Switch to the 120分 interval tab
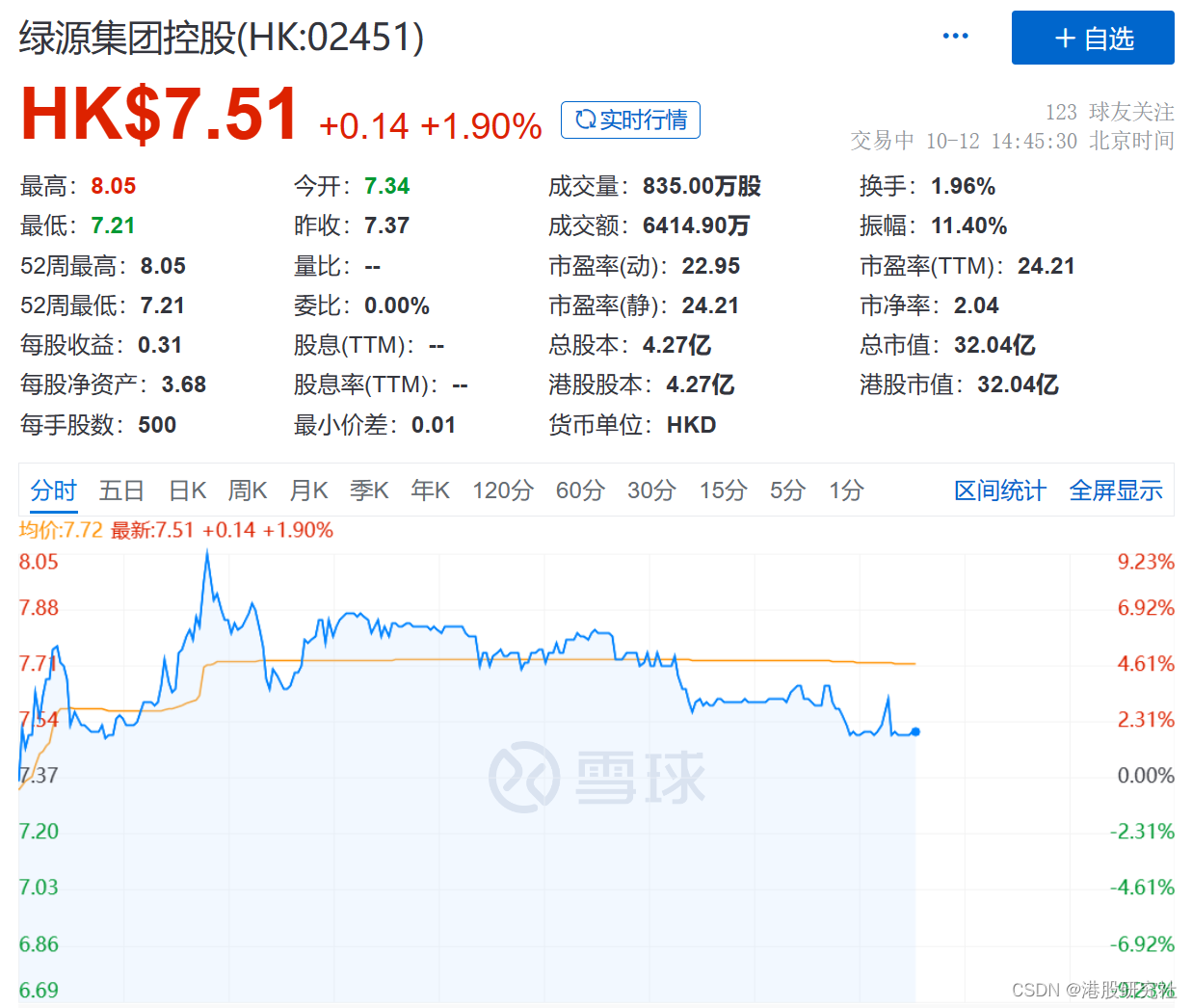This screenshot has width=1192, height=1008. pyautogui.click(x=503, y=491)
